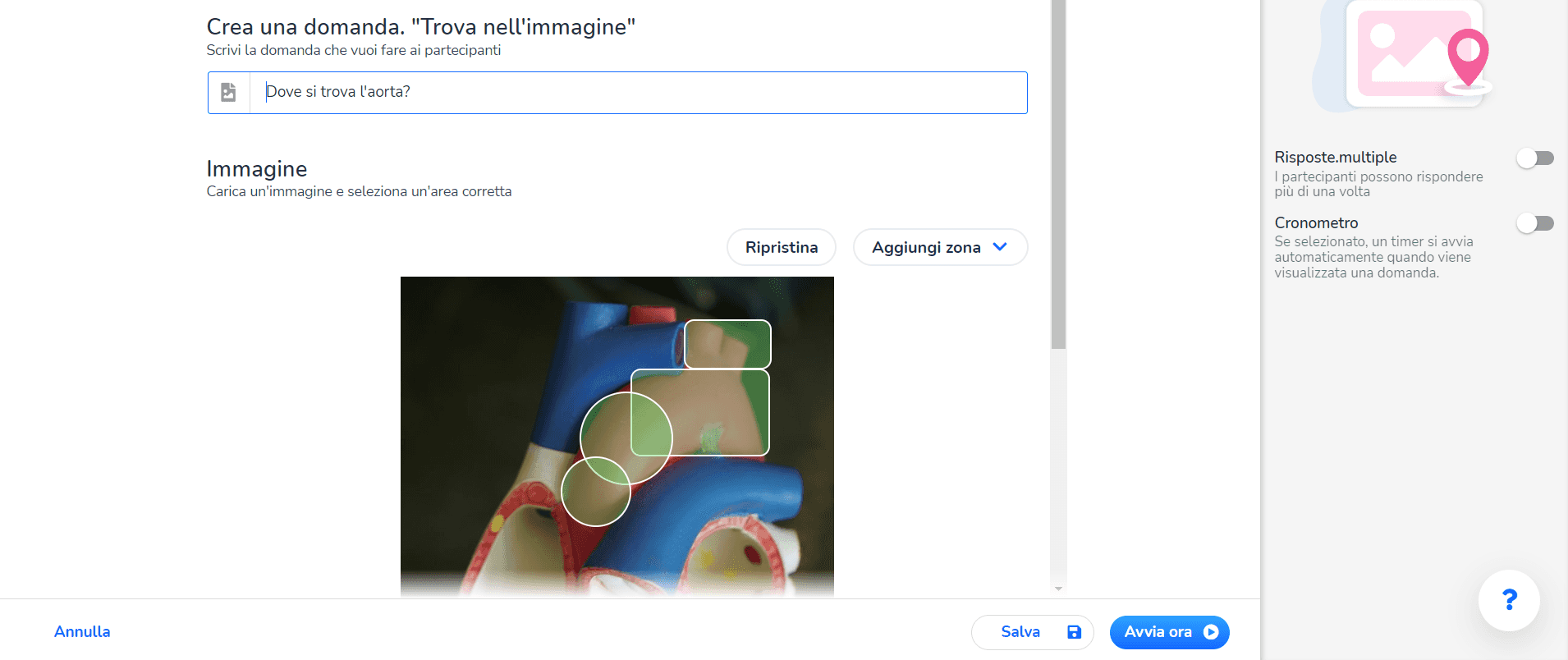Click the scrollbar down arrow

point(1058,589)
